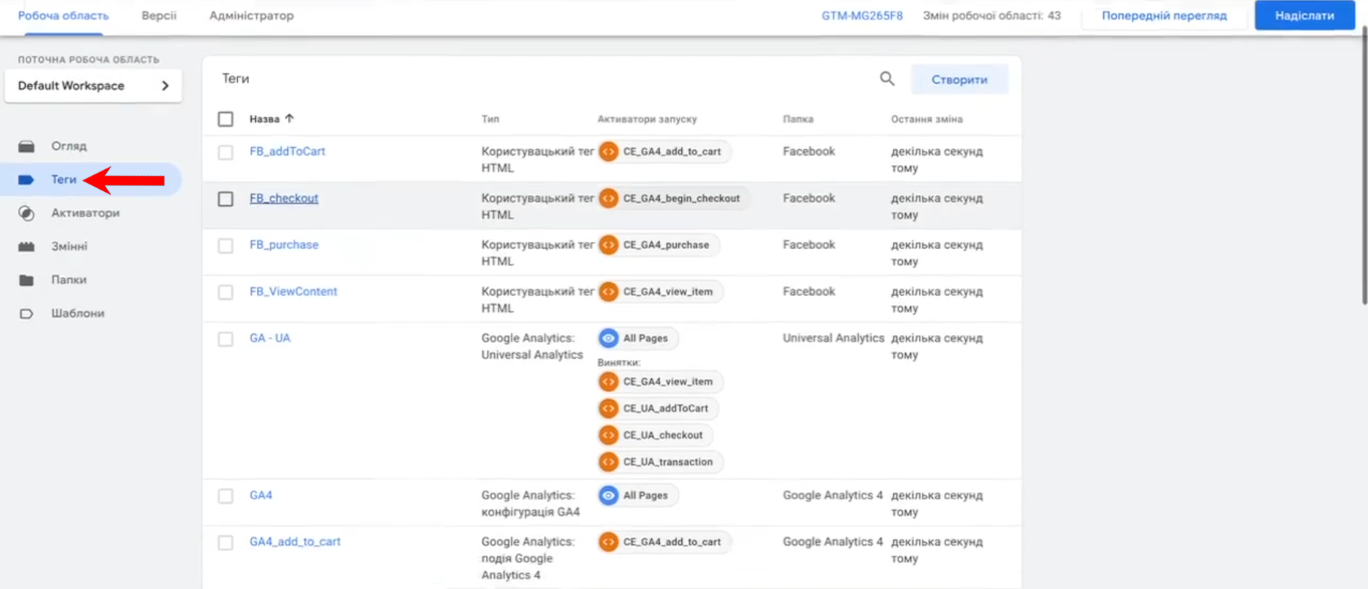
Task: Switch to the Версії tab
Action: tap(159, 16)
